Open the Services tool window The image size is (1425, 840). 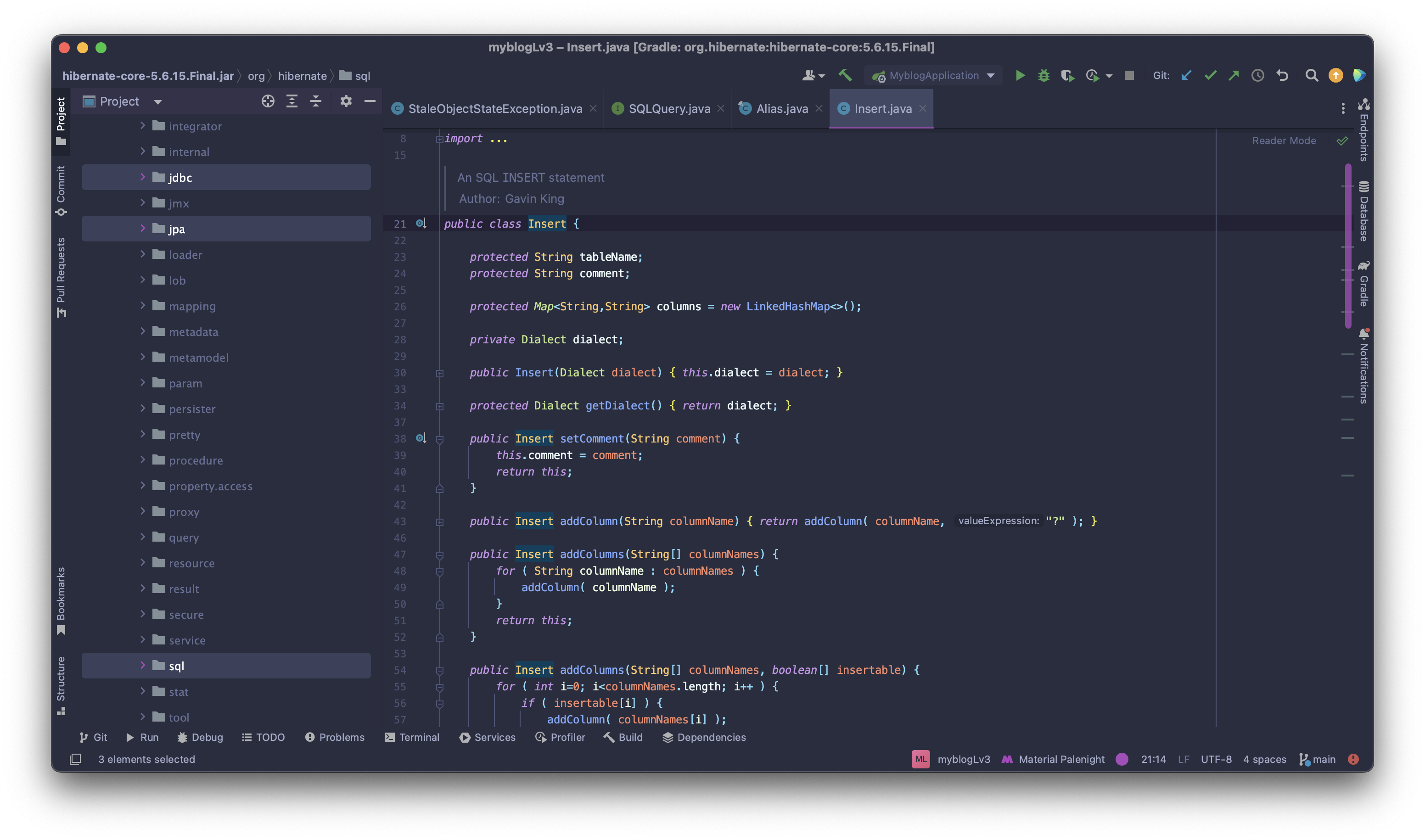(488, 737)
